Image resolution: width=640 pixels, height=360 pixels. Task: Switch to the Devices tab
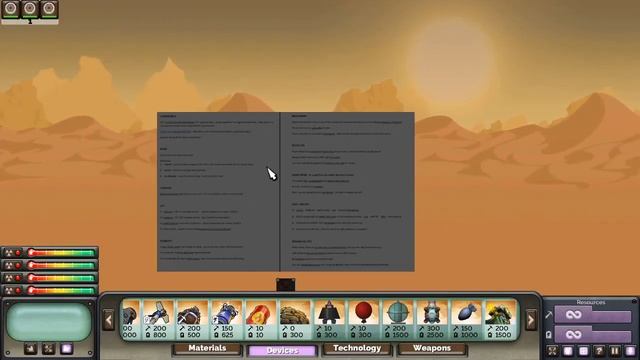click(x=282, y=350)
